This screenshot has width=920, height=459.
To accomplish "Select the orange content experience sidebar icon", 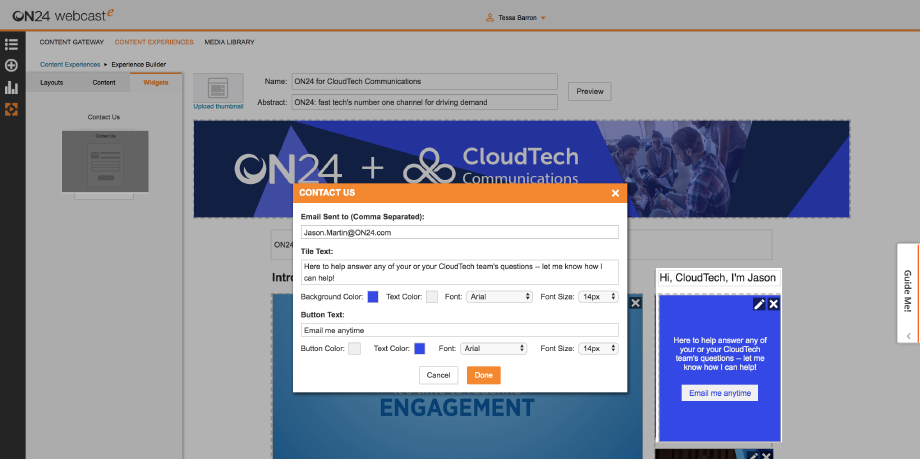I will (11, 109).
